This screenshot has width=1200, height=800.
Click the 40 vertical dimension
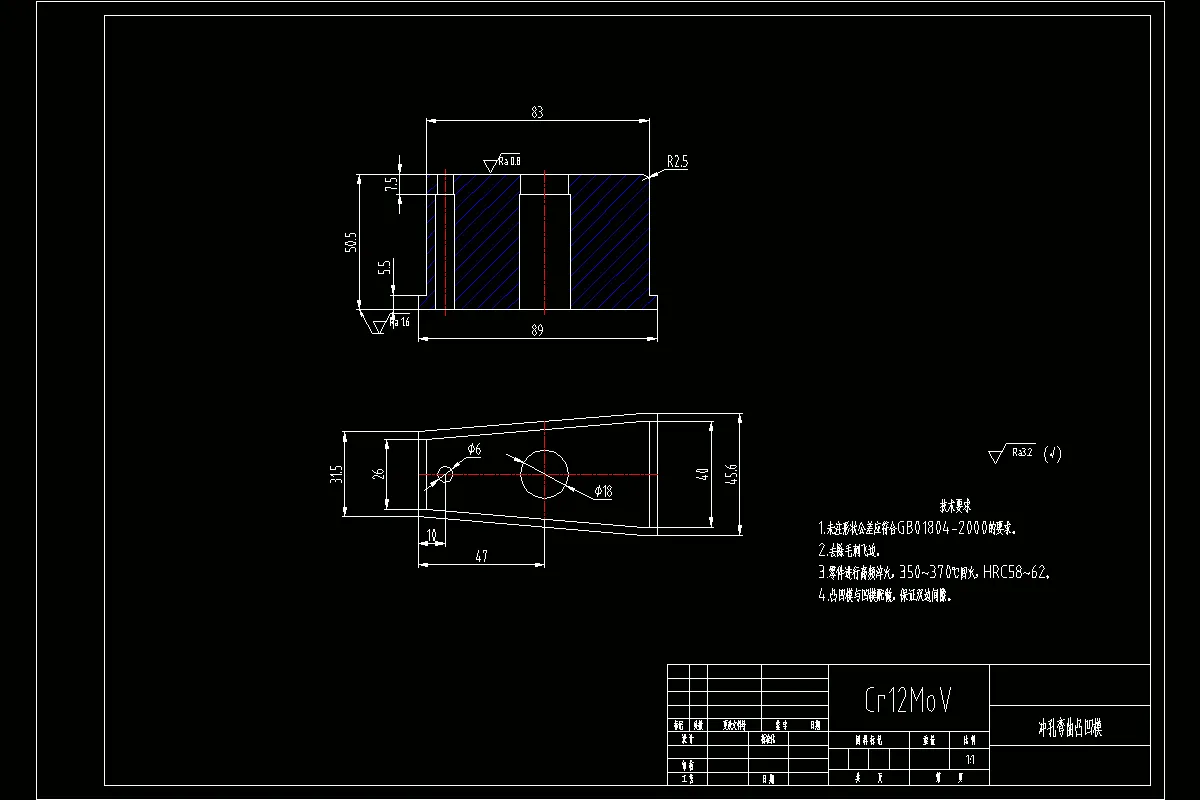coord(702,474)
